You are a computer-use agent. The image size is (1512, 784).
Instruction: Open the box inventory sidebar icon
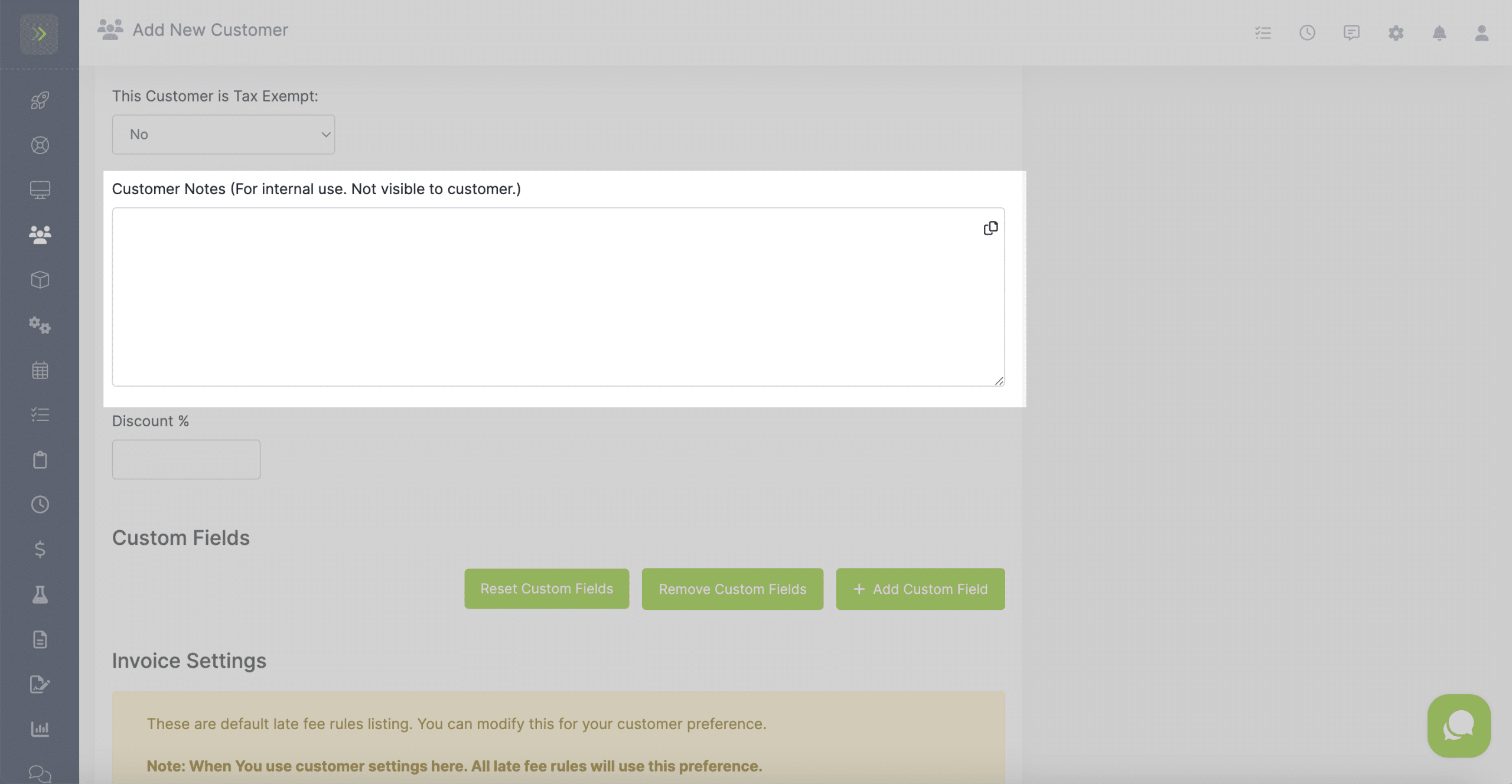click(40, 280)
